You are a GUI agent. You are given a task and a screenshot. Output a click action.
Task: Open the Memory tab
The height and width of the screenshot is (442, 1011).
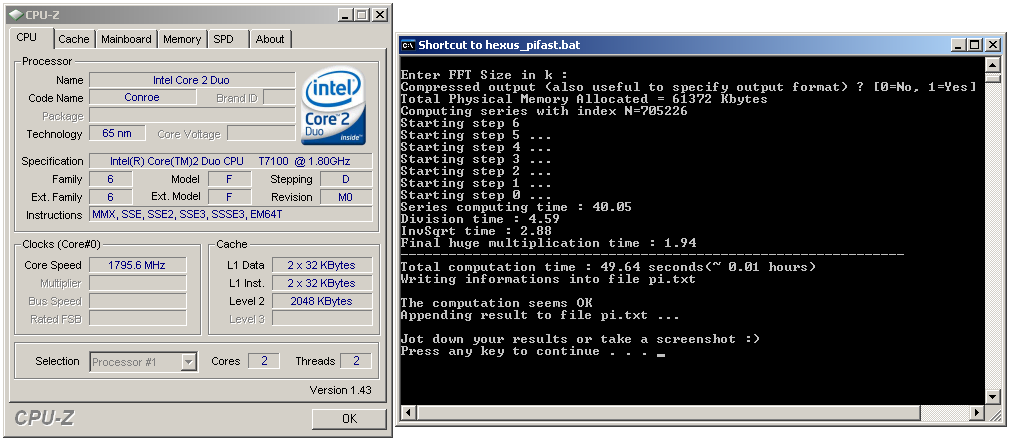pos(182,39)
